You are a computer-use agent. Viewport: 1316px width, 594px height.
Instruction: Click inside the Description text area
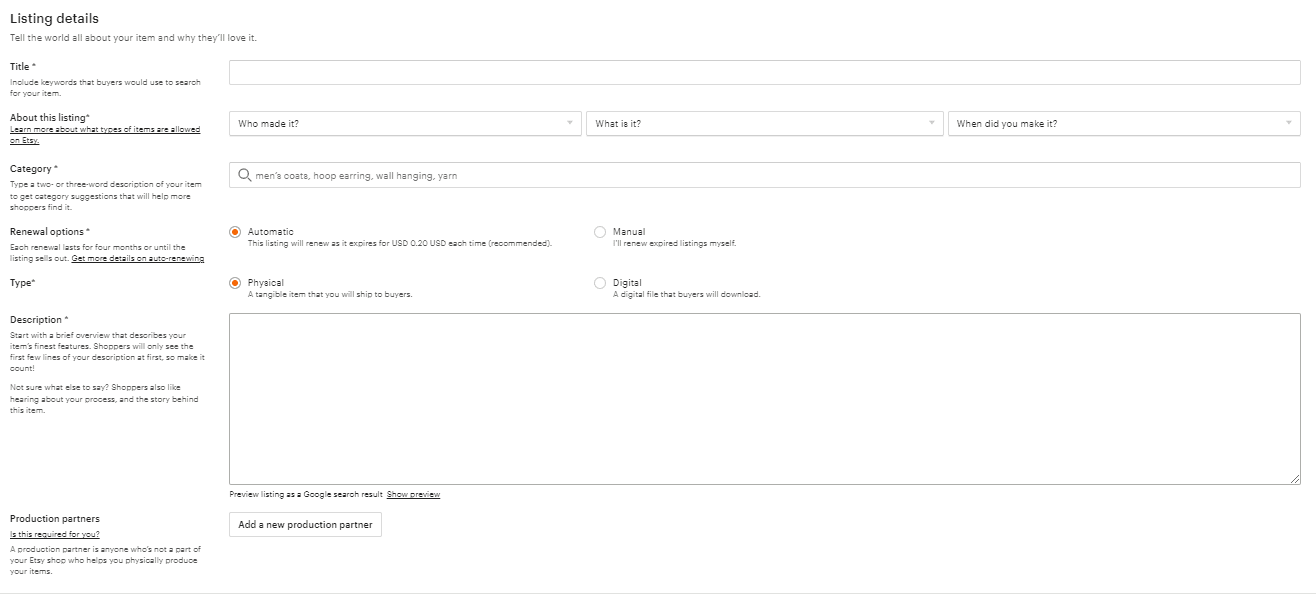click(764, 398)
